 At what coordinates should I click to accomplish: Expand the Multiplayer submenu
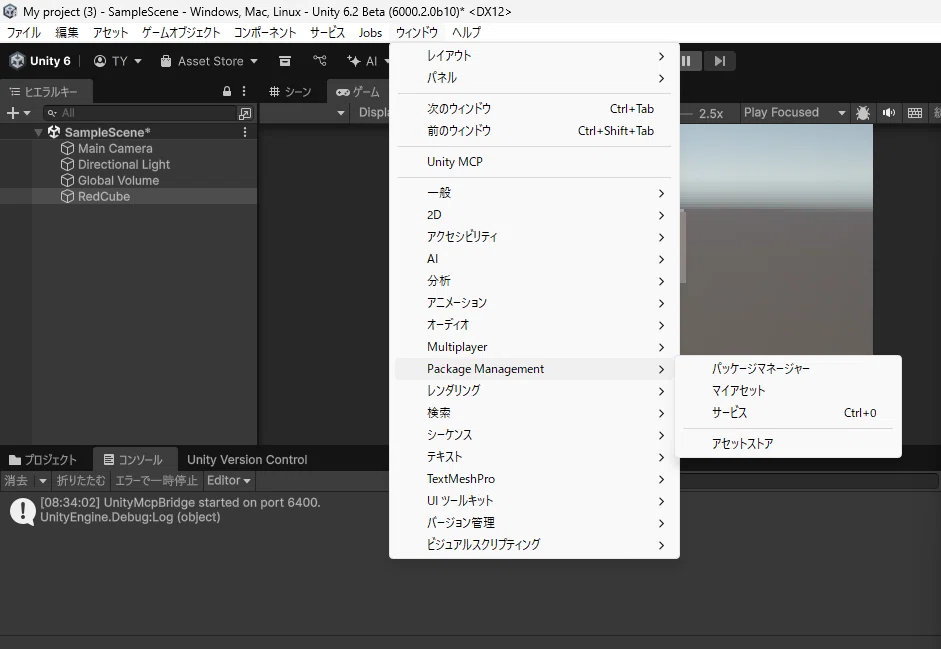[x=534, y=347]
